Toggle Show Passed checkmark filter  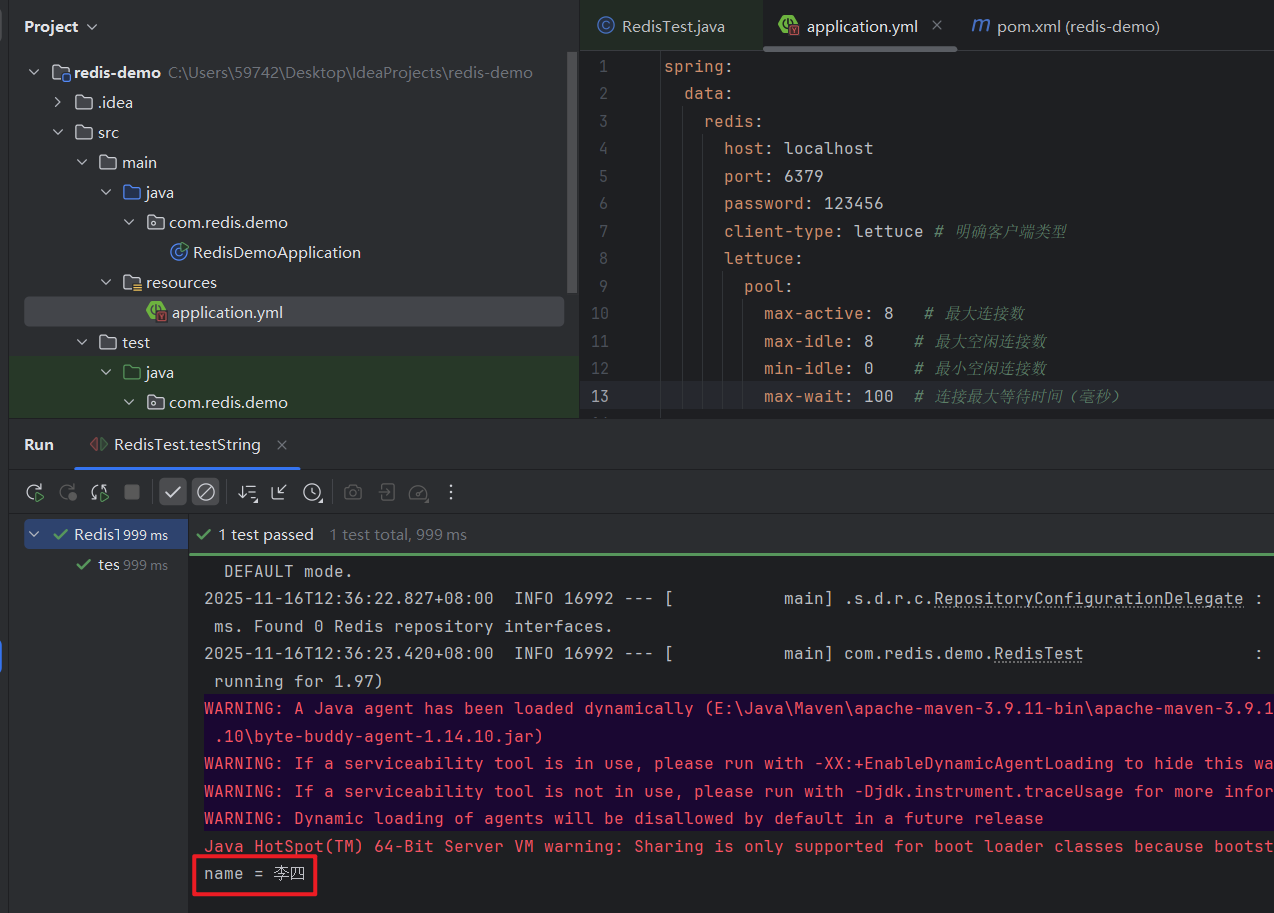(x=174, y=492)
